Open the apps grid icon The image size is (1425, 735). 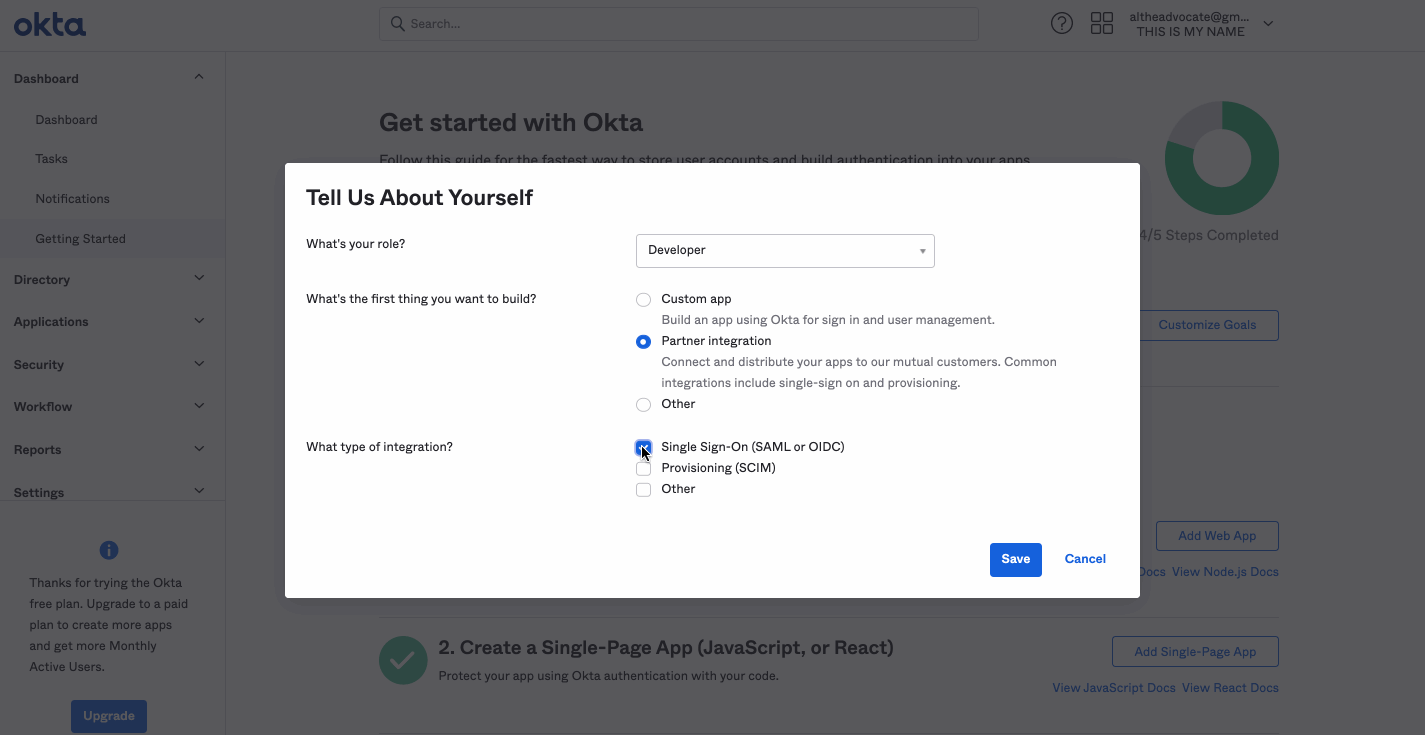point(1102,24)
